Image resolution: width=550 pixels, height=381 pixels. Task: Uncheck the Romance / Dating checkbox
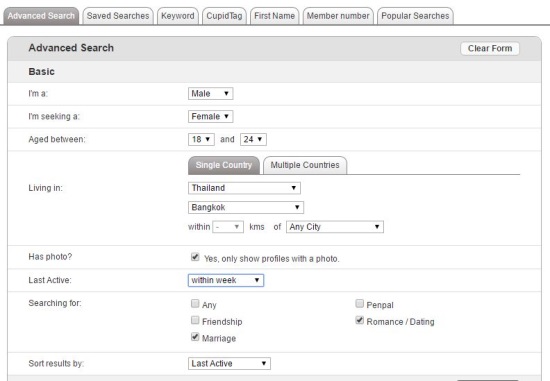tap(360, 320)
